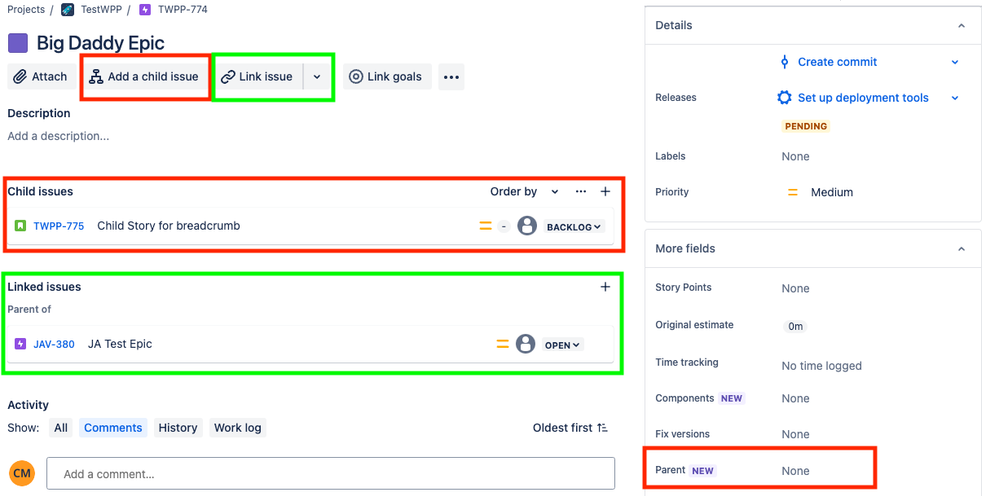
Task: Click the purple epic icon by the title
Action: pyautogui.click(x=18, y=43)
